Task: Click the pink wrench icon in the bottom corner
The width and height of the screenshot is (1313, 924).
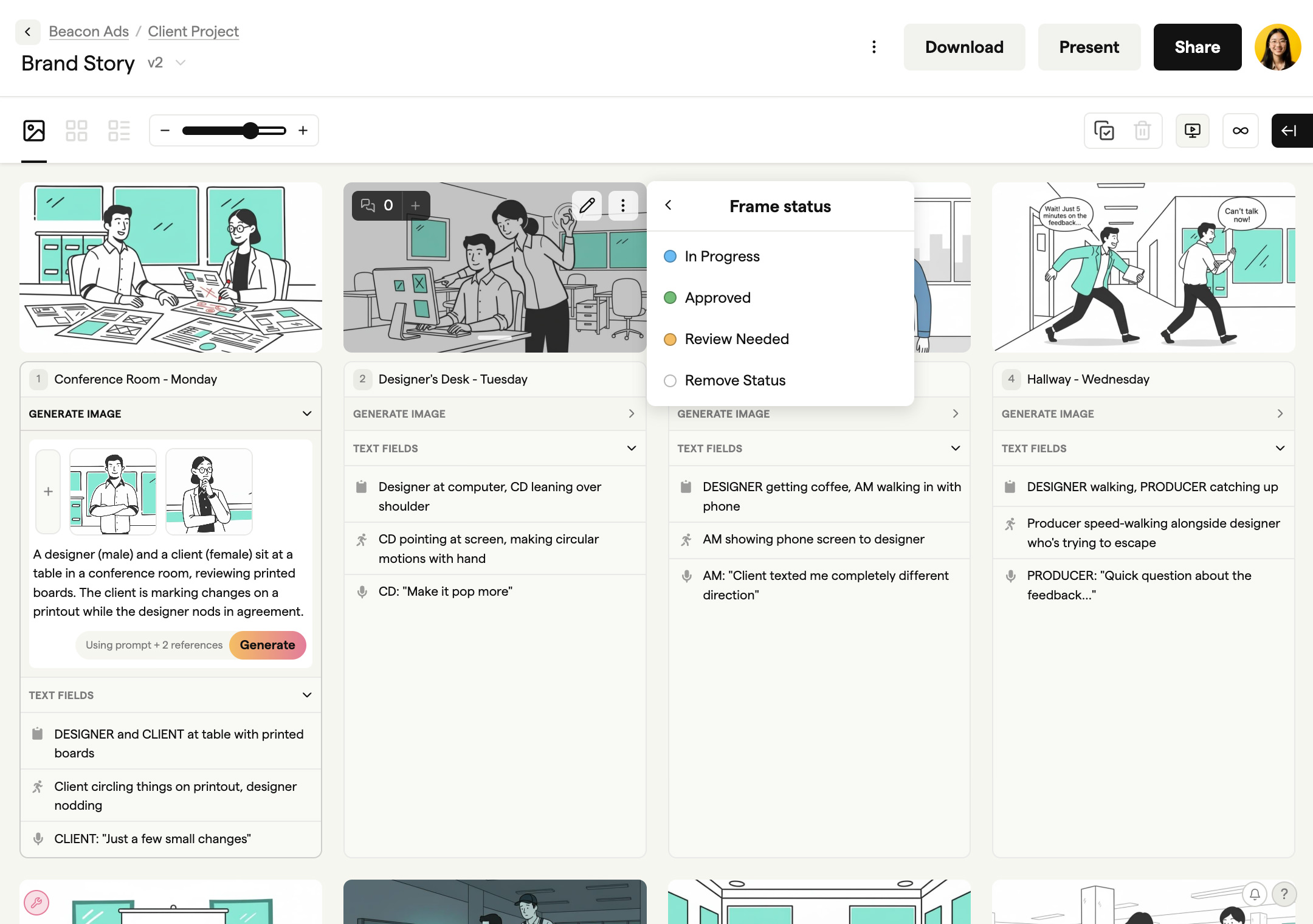Action: [37, 903]
